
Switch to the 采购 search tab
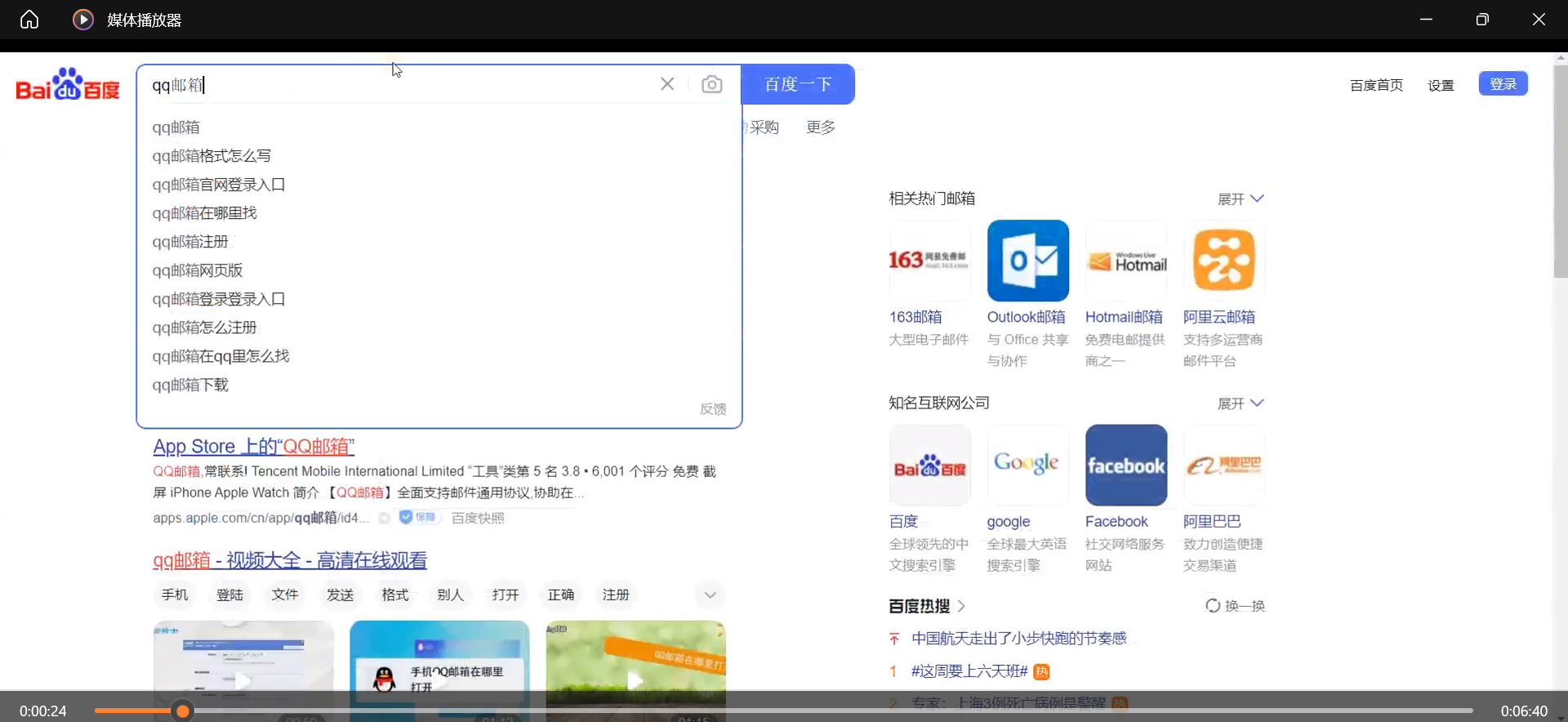764,127
